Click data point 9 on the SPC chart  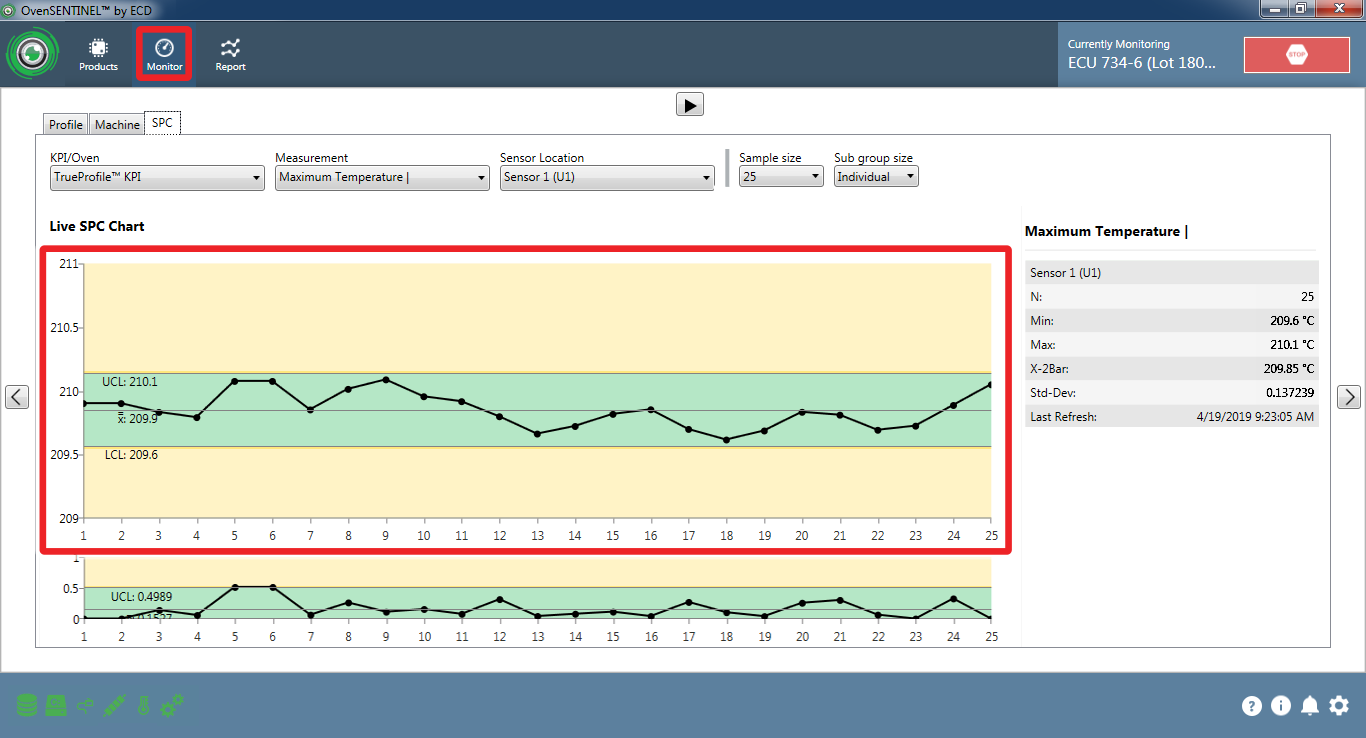[x=386, y=379]
